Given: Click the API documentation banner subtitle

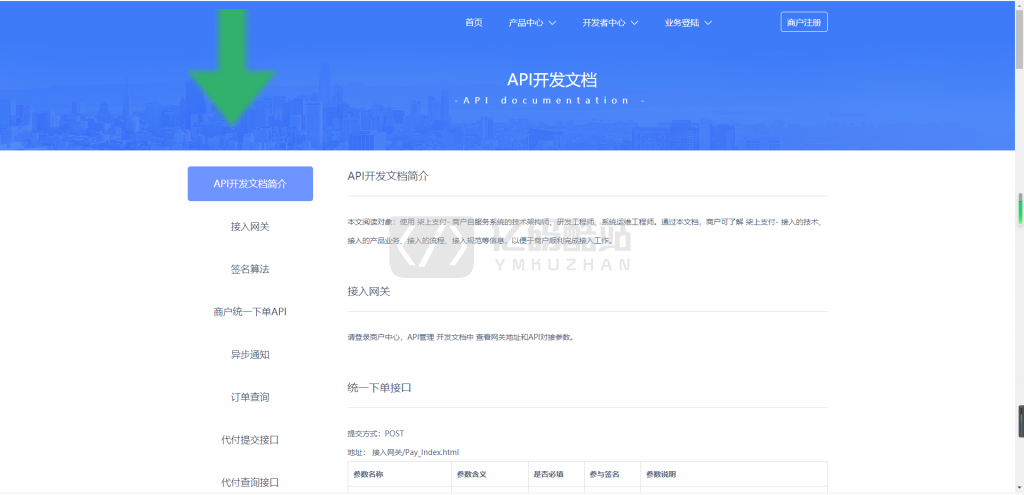Looking at the screenshot, I should pyautogui.click(x=552, y=101).
